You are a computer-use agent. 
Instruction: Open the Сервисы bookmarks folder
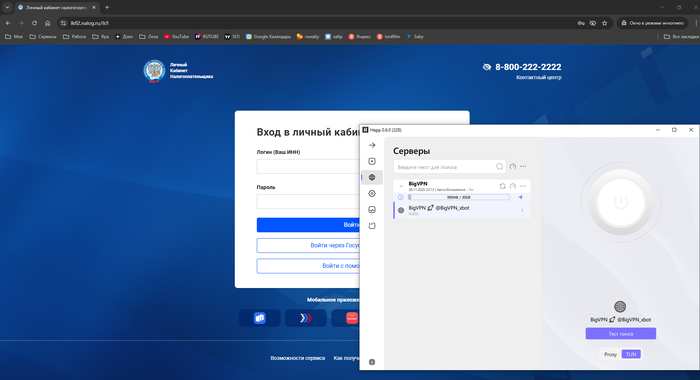click(43, 37)
